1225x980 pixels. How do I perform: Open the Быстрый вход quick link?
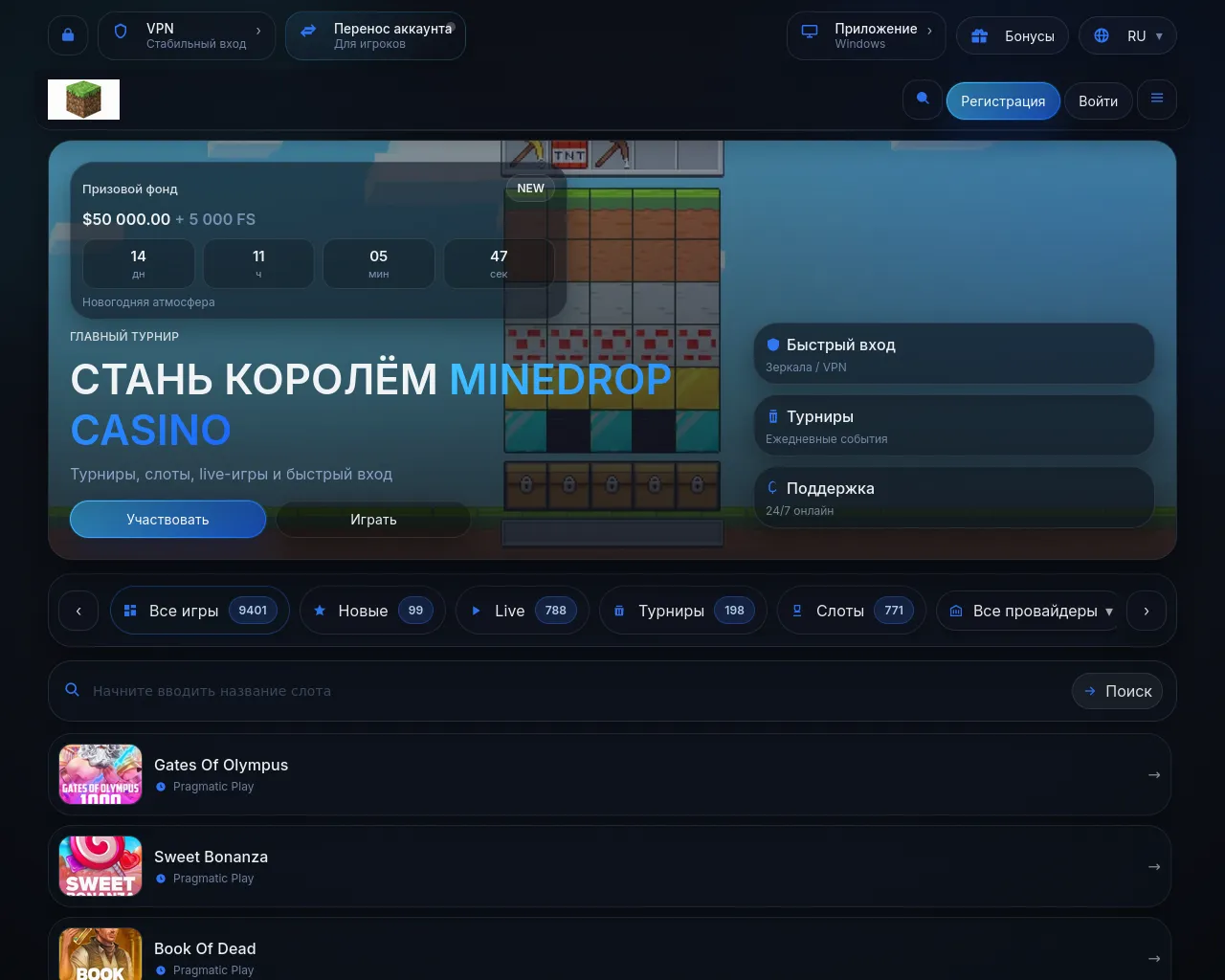point(954,354)
